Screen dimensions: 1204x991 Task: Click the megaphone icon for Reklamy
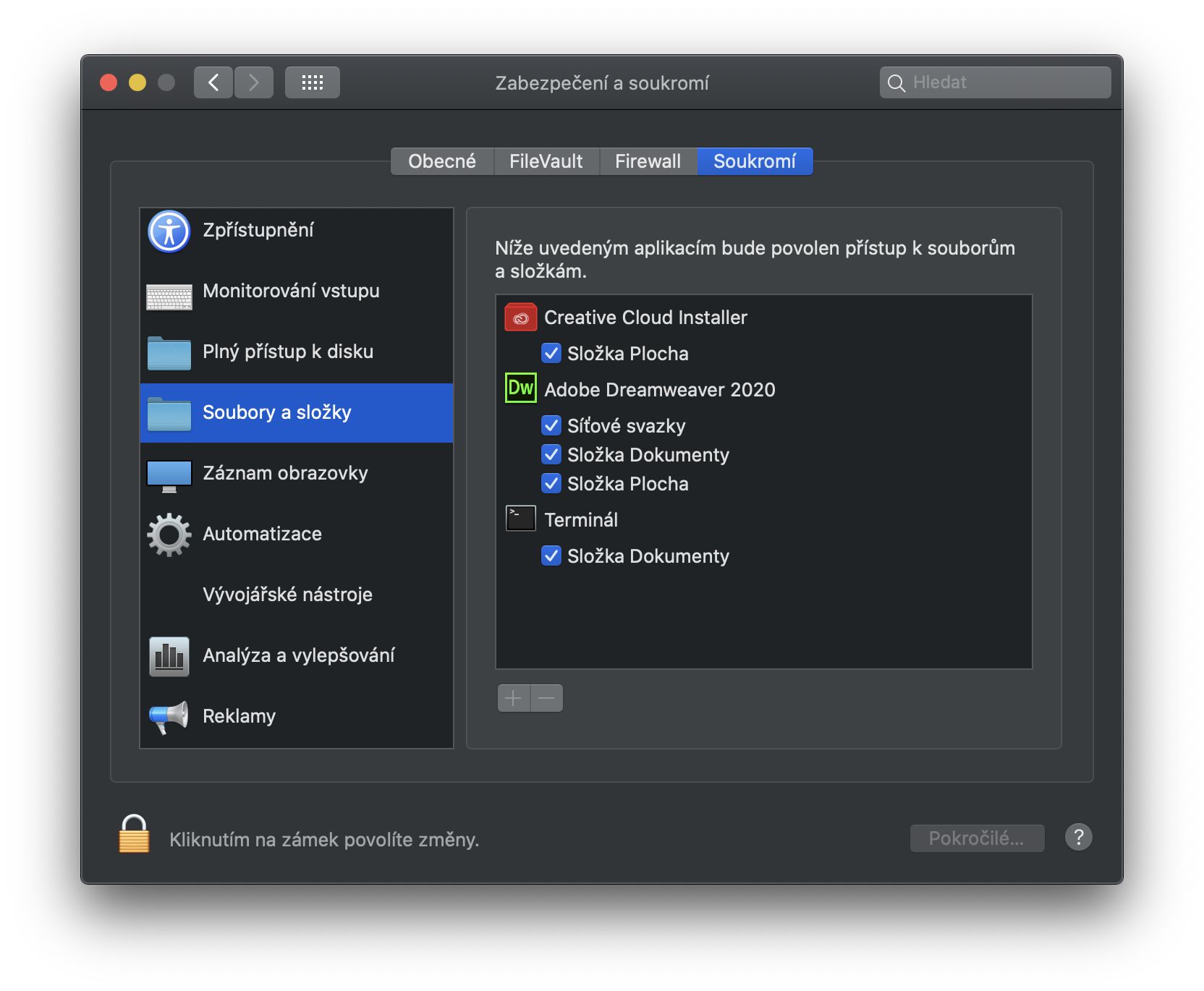(169, 717)
